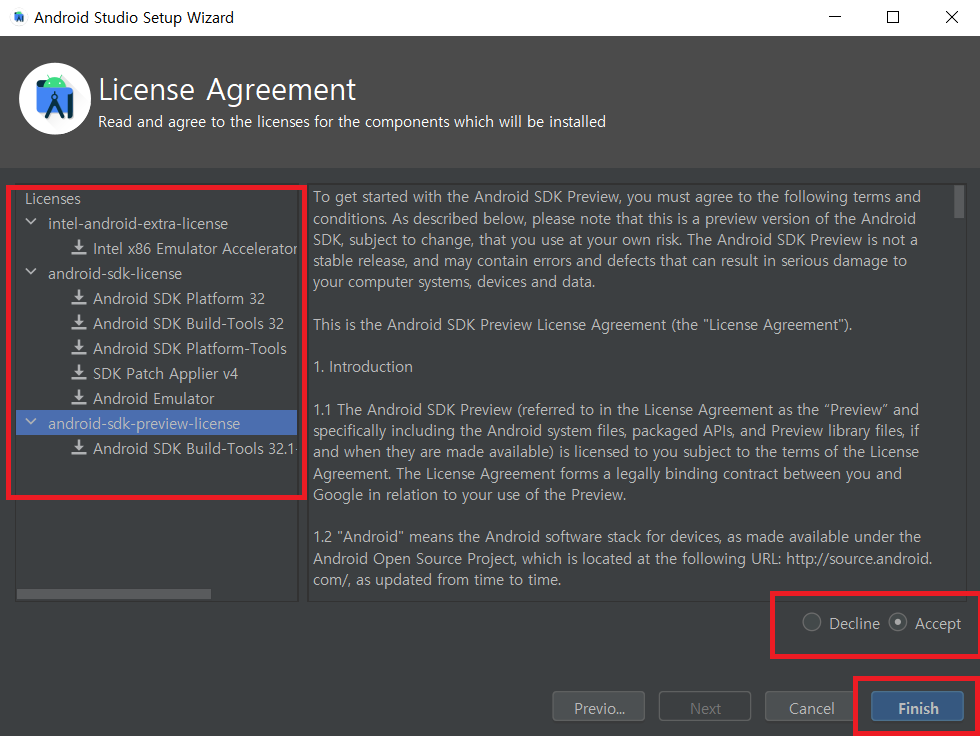Close the Setup Wizard window
Screen dimensions: 980x736
(951, 17)
